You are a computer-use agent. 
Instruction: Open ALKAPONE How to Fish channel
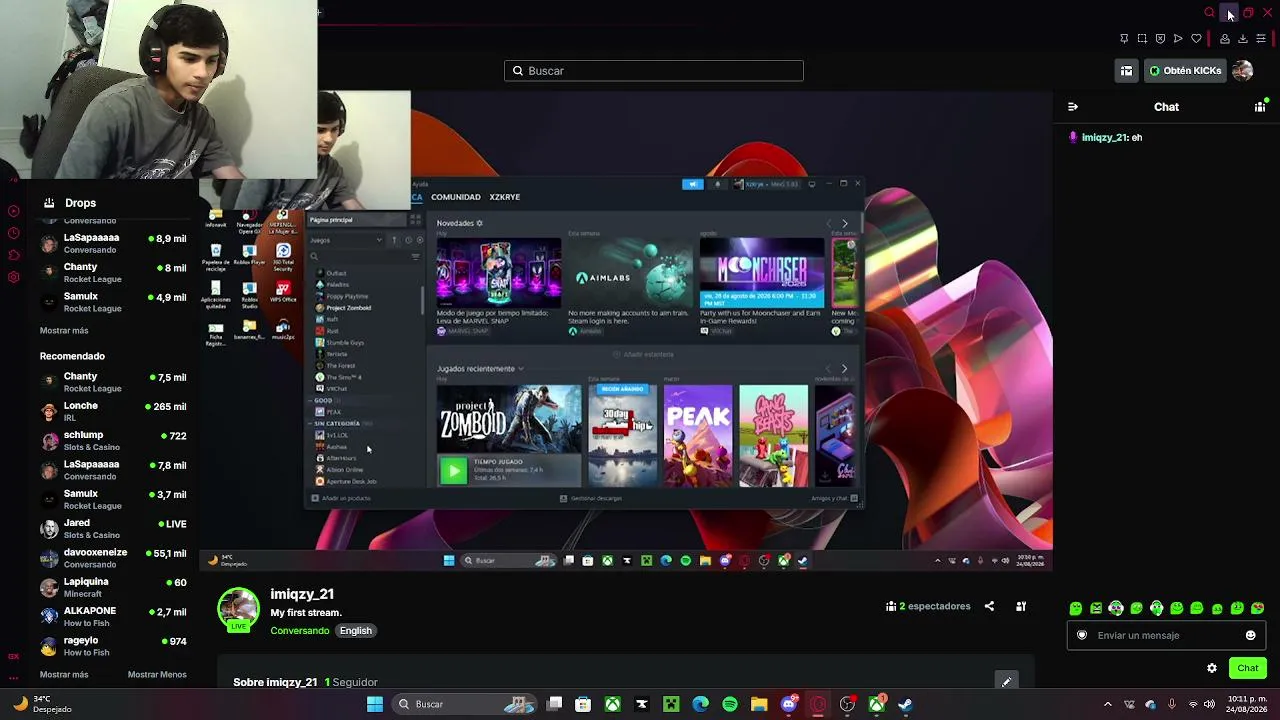pyautogui.click(x=113, y=616)
